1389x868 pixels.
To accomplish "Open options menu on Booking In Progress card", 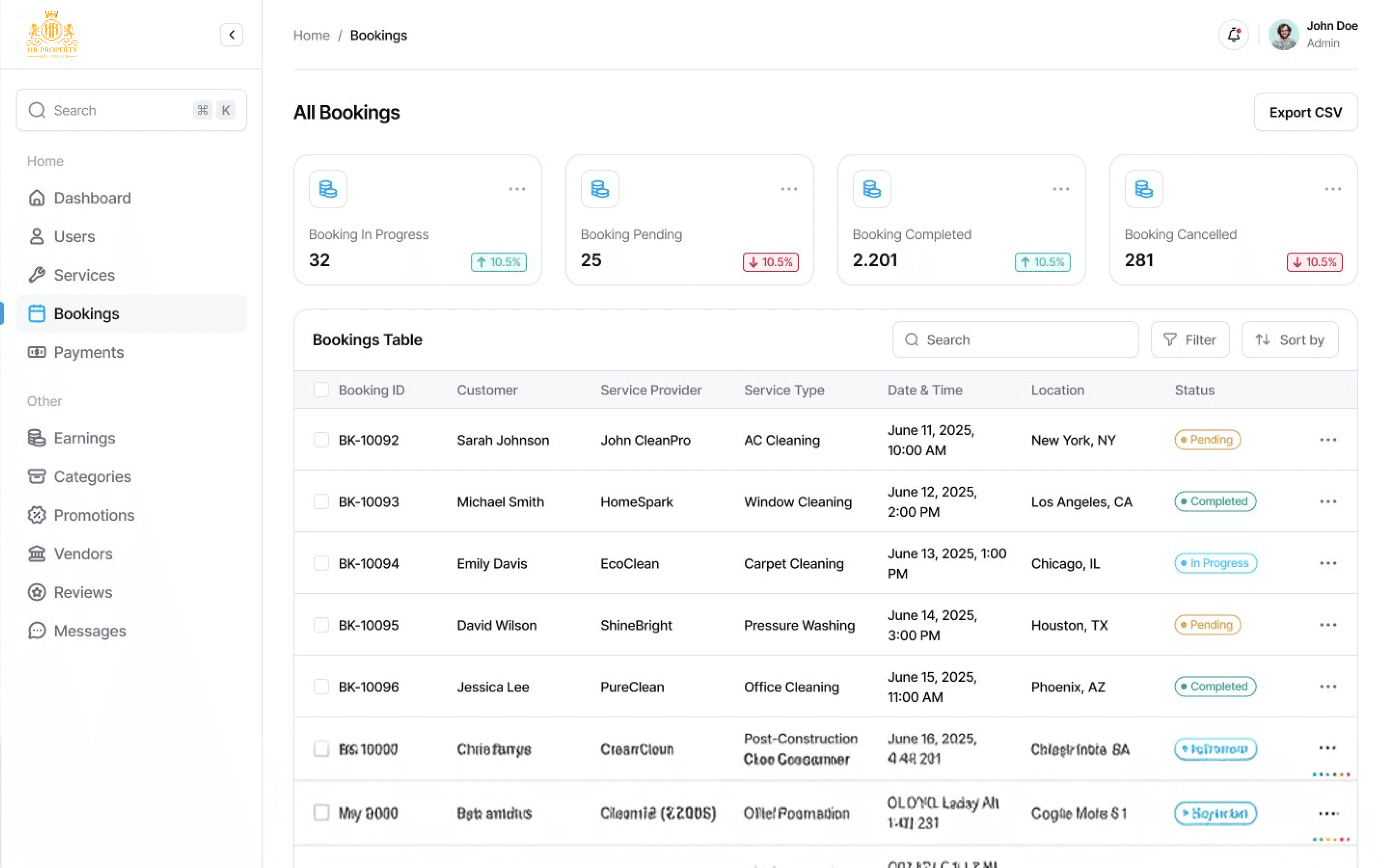I will click(x=517, y=189).
